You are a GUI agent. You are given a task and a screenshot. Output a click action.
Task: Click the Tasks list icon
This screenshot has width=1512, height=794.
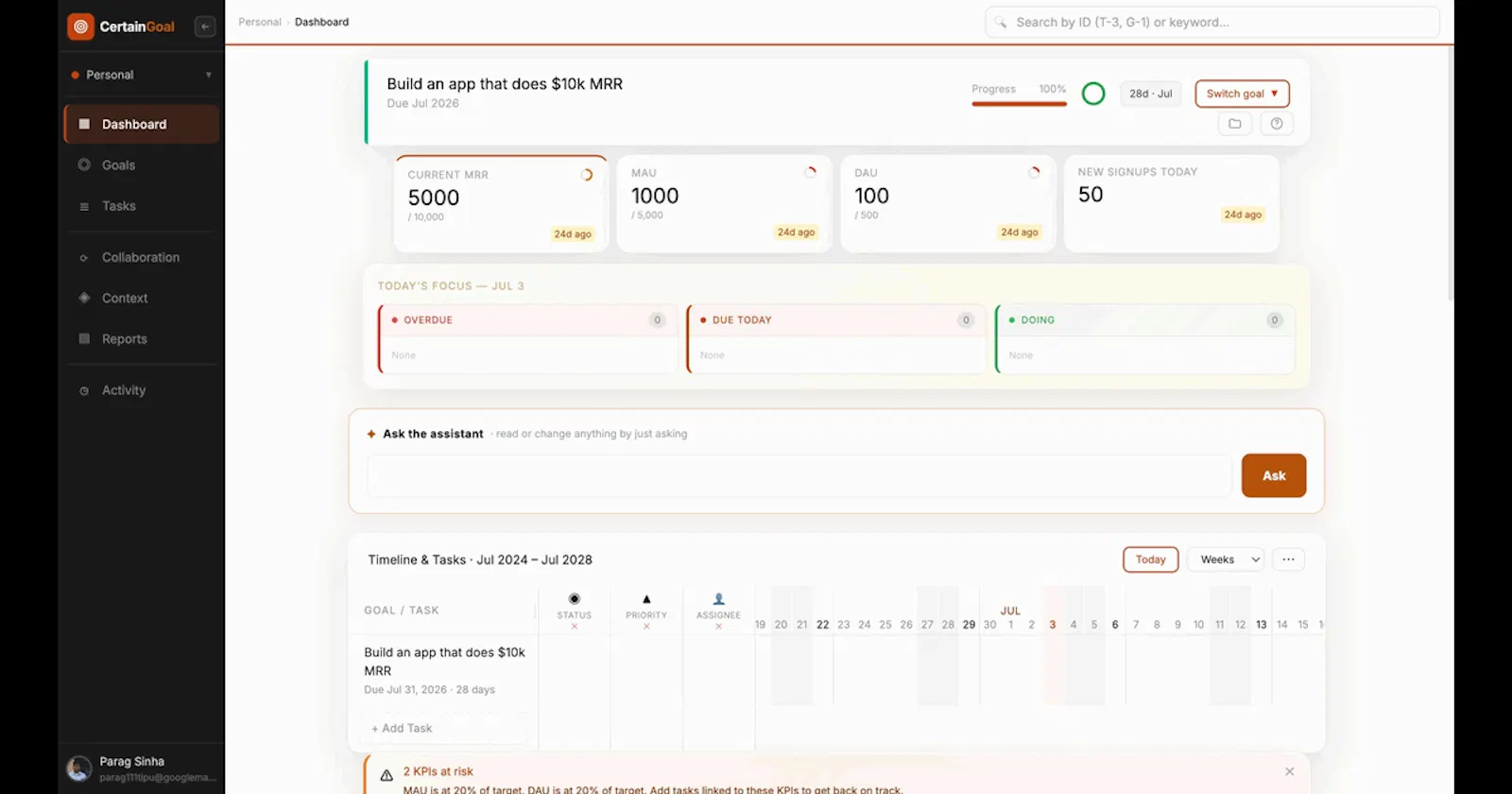(x=84, y=206)
